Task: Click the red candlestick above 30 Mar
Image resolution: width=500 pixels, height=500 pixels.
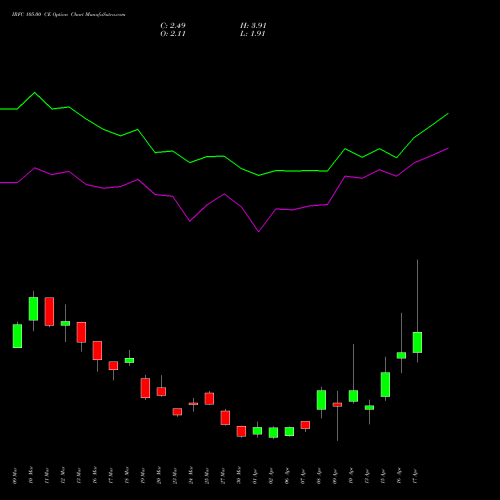Action: 241,431
